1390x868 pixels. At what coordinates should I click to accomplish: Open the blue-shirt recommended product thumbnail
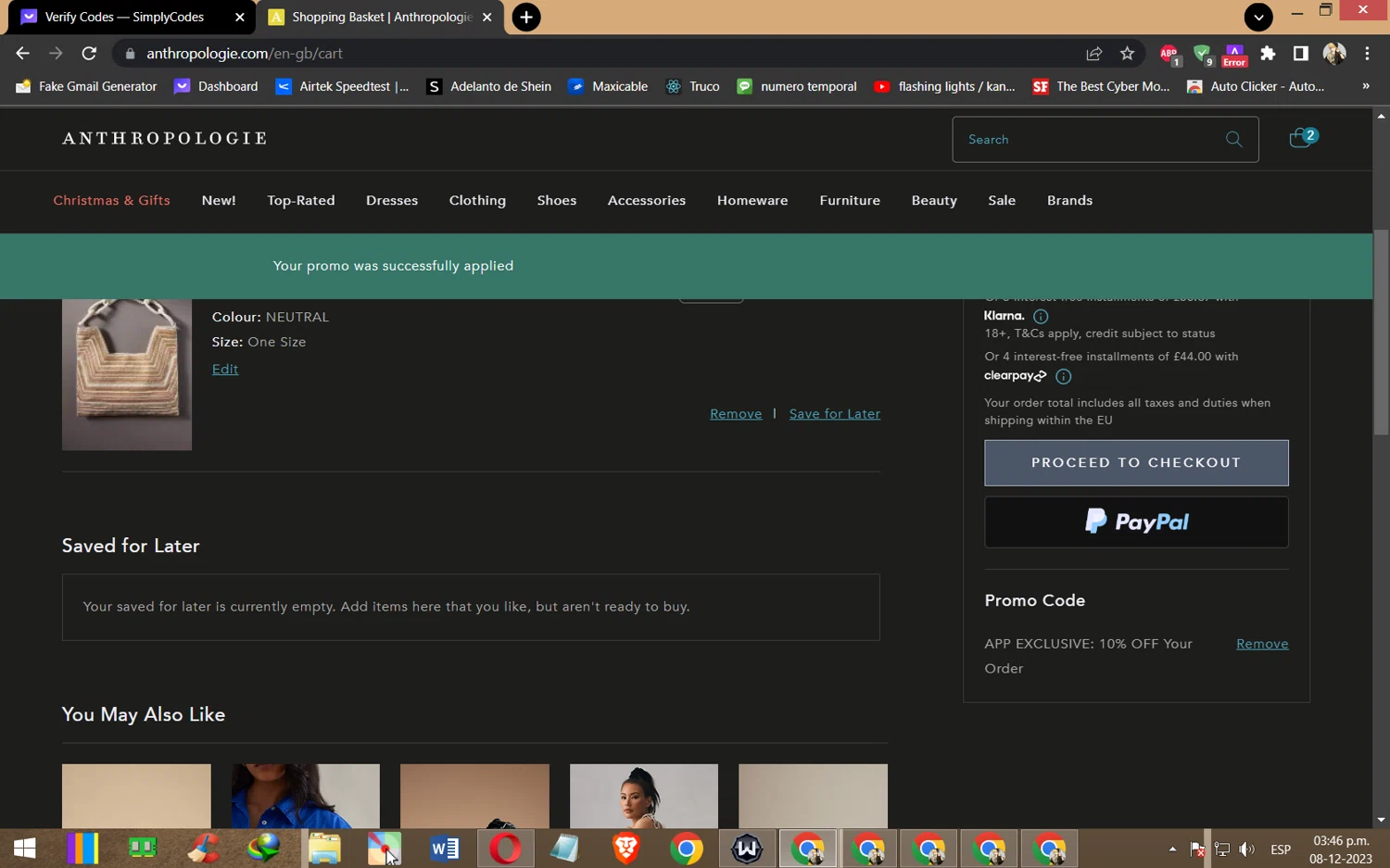click(306, 796)
